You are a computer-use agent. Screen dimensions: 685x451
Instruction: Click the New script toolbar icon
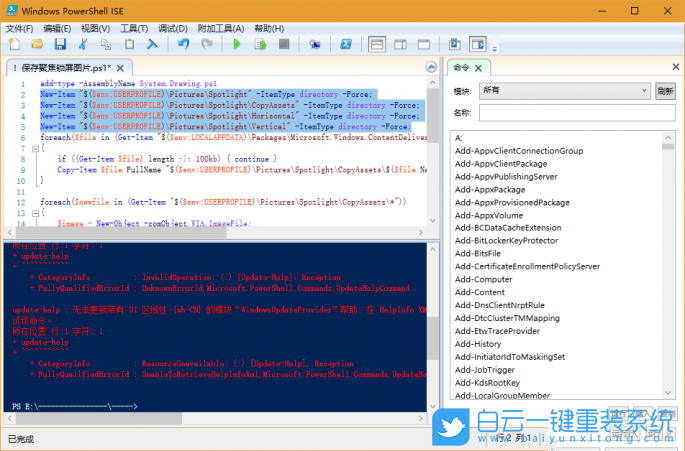click(14, 45)
